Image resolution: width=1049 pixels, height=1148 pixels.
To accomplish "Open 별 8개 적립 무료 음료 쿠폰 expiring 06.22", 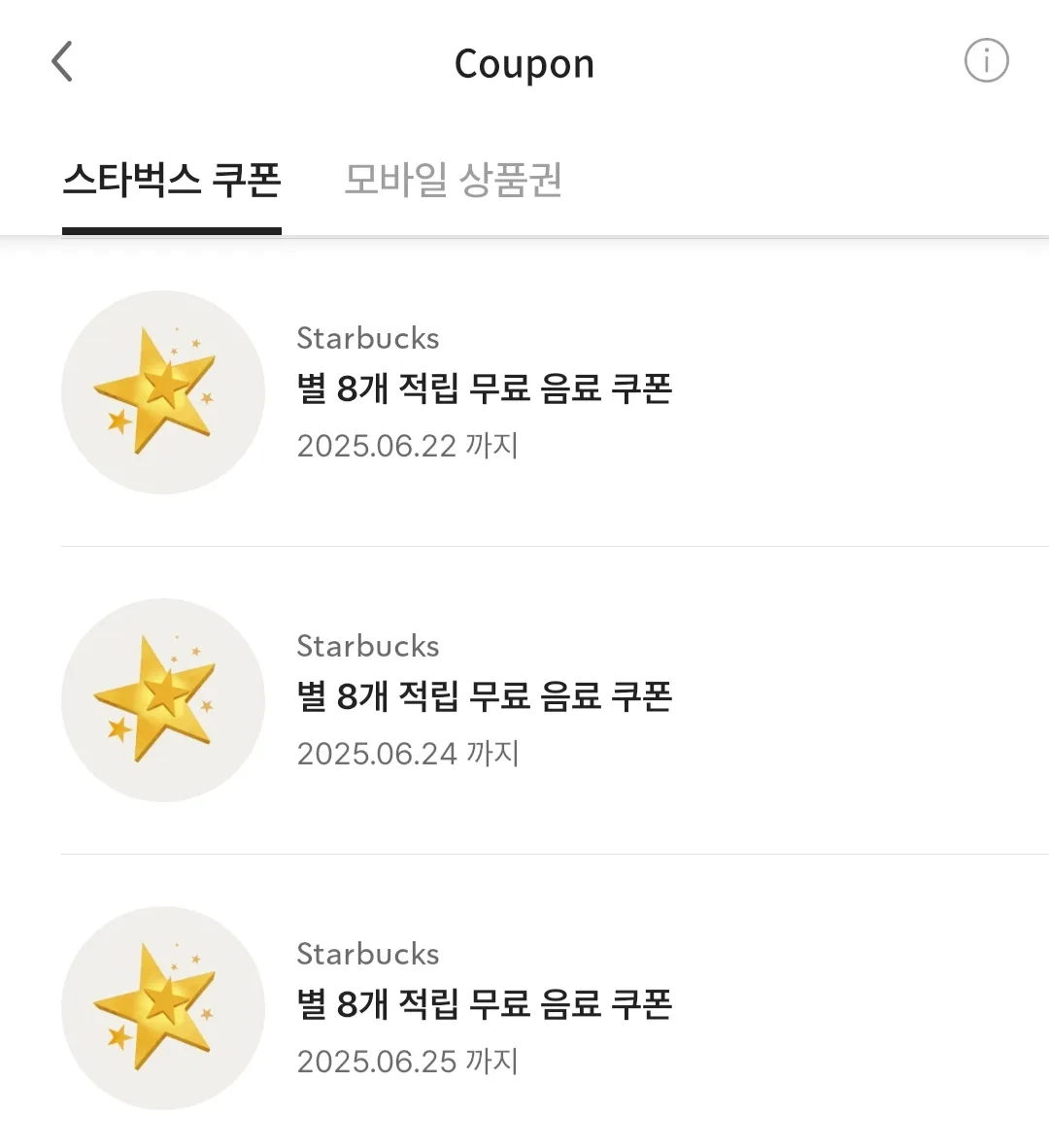I will 484,388.
